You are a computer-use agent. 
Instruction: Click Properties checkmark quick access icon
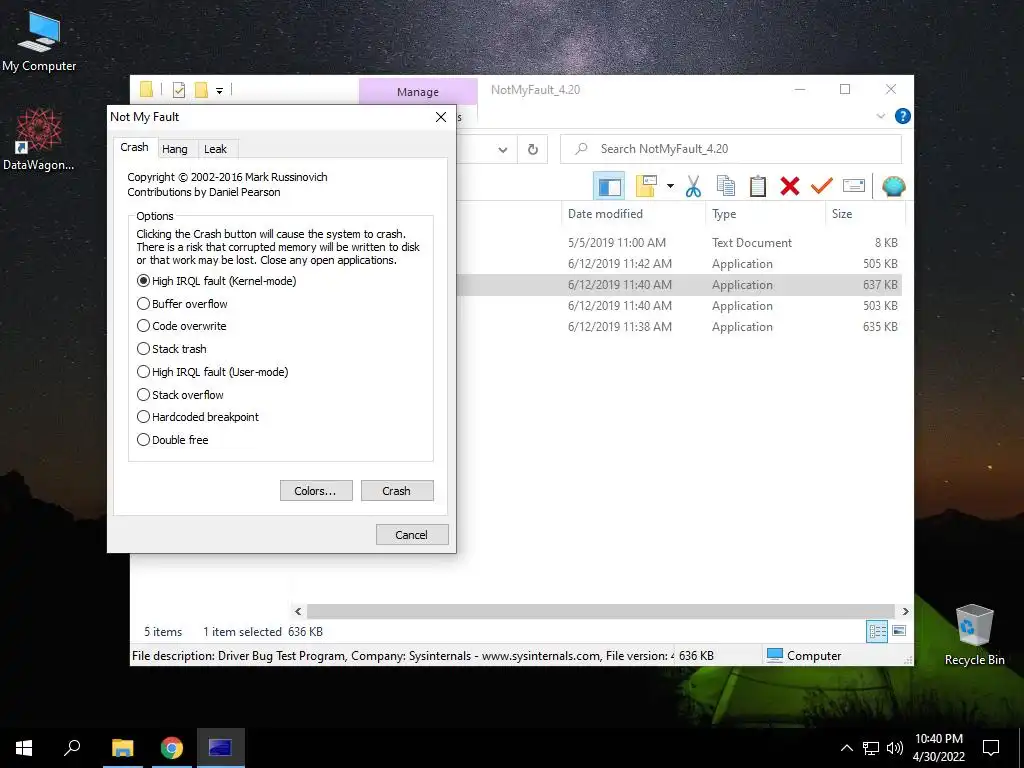pyautogui.click(x=179, y=90)
